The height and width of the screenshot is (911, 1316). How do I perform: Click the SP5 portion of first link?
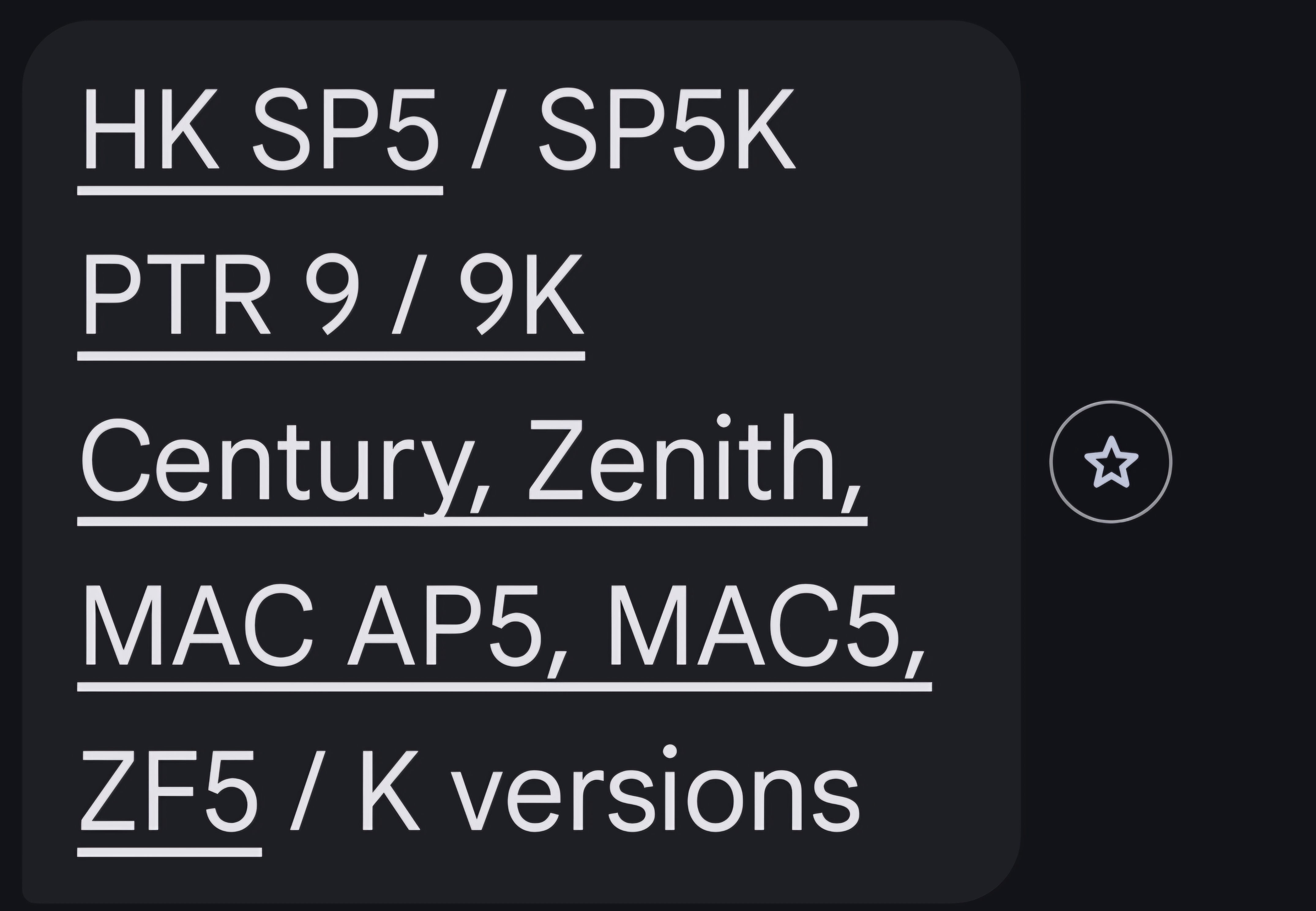[346, 129]
